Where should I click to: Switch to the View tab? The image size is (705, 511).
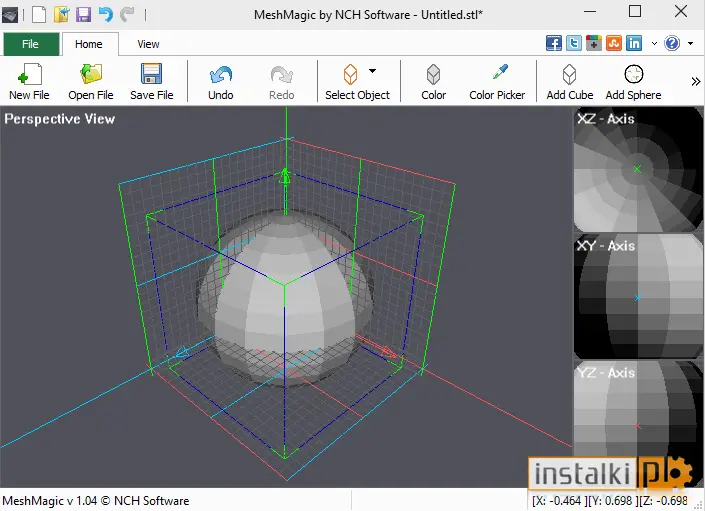click(x=148, y=44)
